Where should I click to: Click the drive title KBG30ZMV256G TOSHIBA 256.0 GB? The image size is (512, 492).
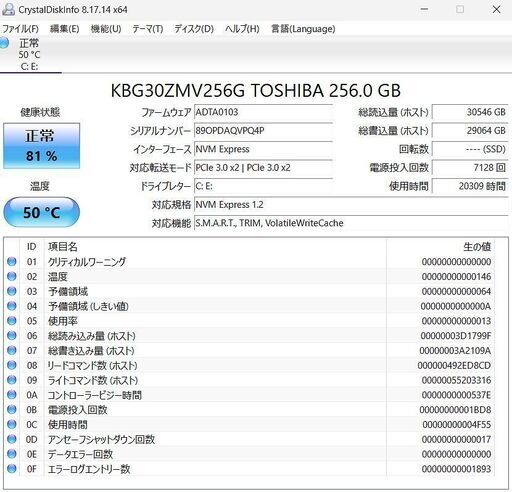coord(256,90)
